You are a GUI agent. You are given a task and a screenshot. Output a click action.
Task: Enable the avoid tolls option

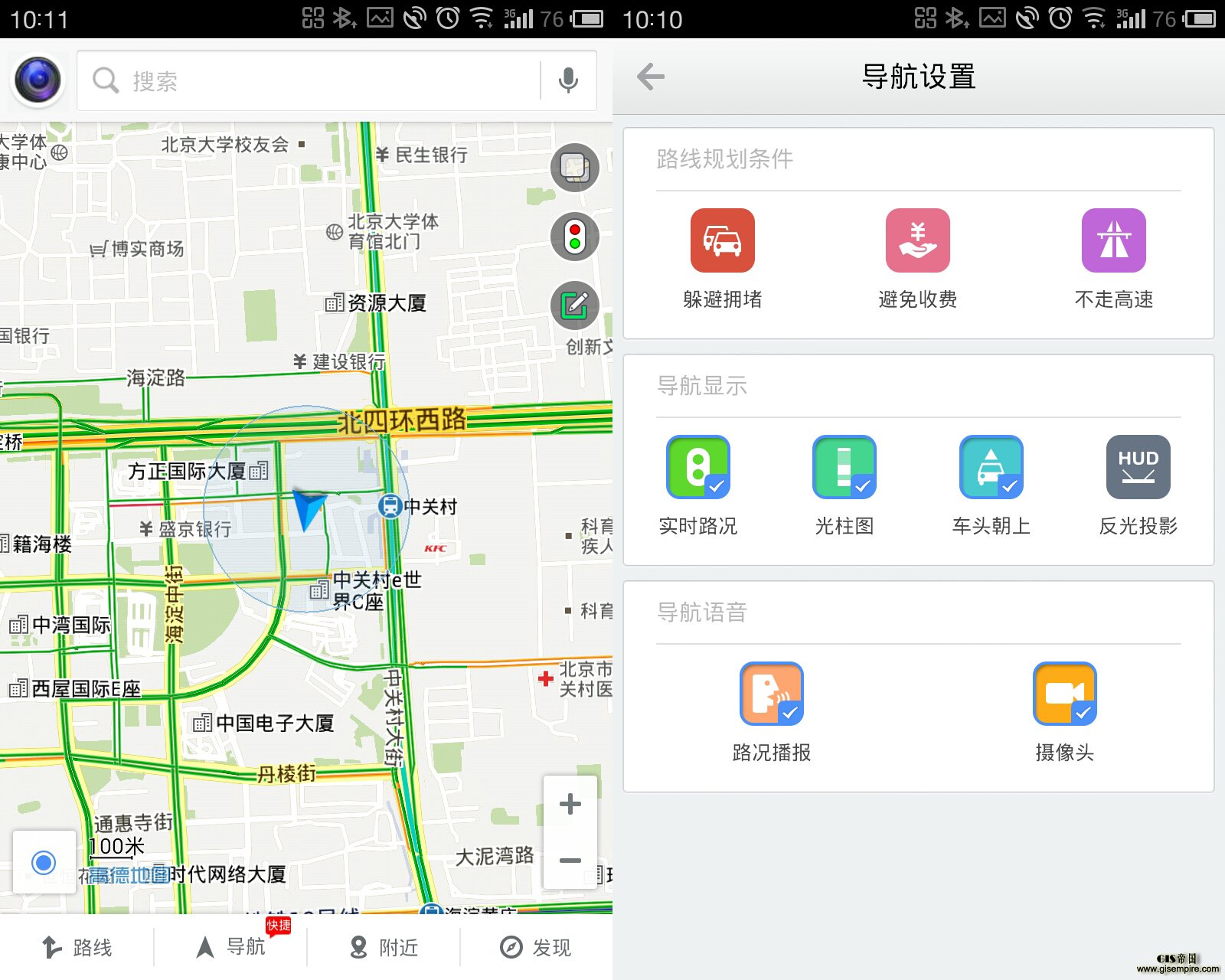(x=917, y=240)
